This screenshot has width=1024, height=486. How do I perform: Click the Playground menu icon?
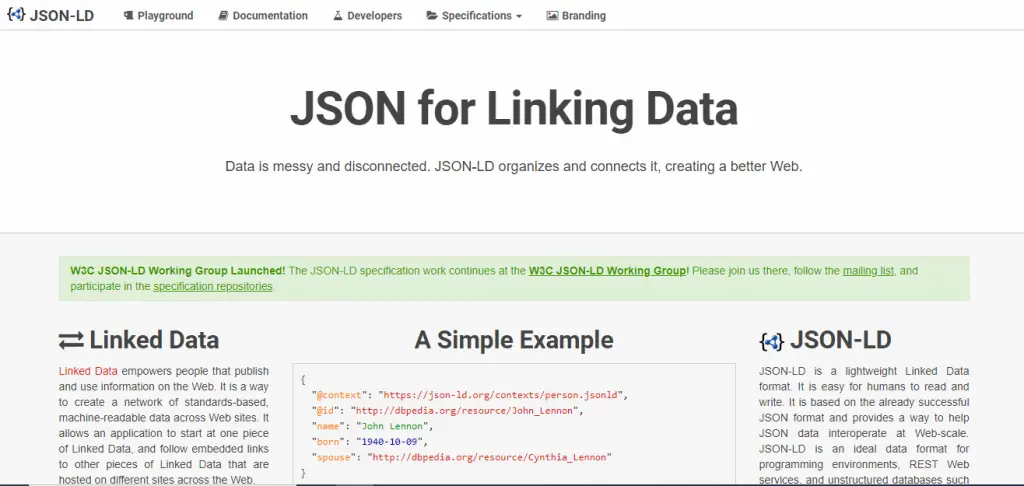tap(128, 16)
